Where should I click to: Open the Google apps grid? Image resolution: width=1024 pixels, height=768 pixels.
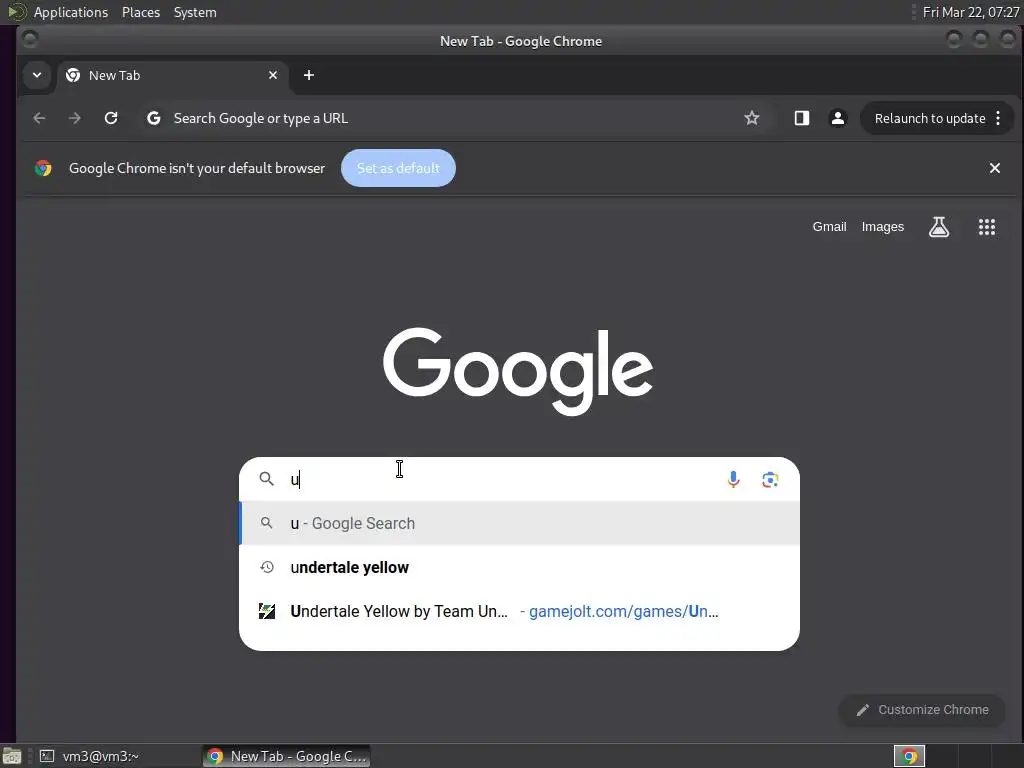pyautogui.click(x=987, y=227)
